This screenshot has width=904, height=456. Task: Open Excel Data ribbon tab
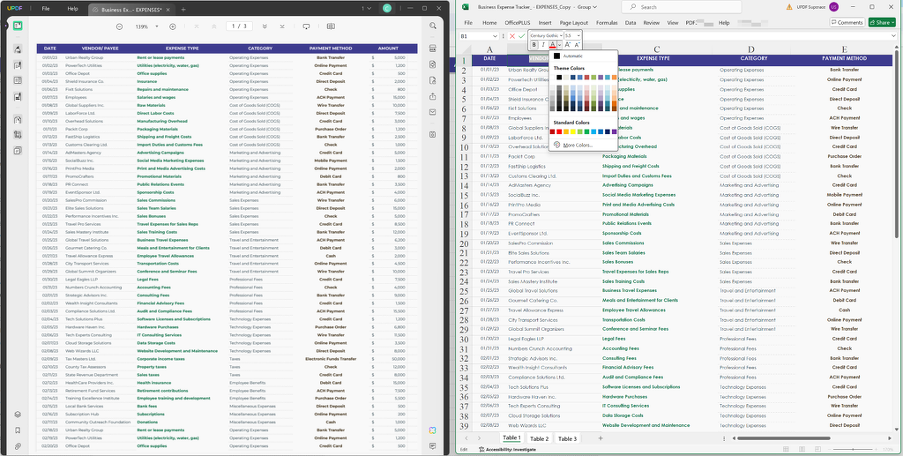(630, 23)
